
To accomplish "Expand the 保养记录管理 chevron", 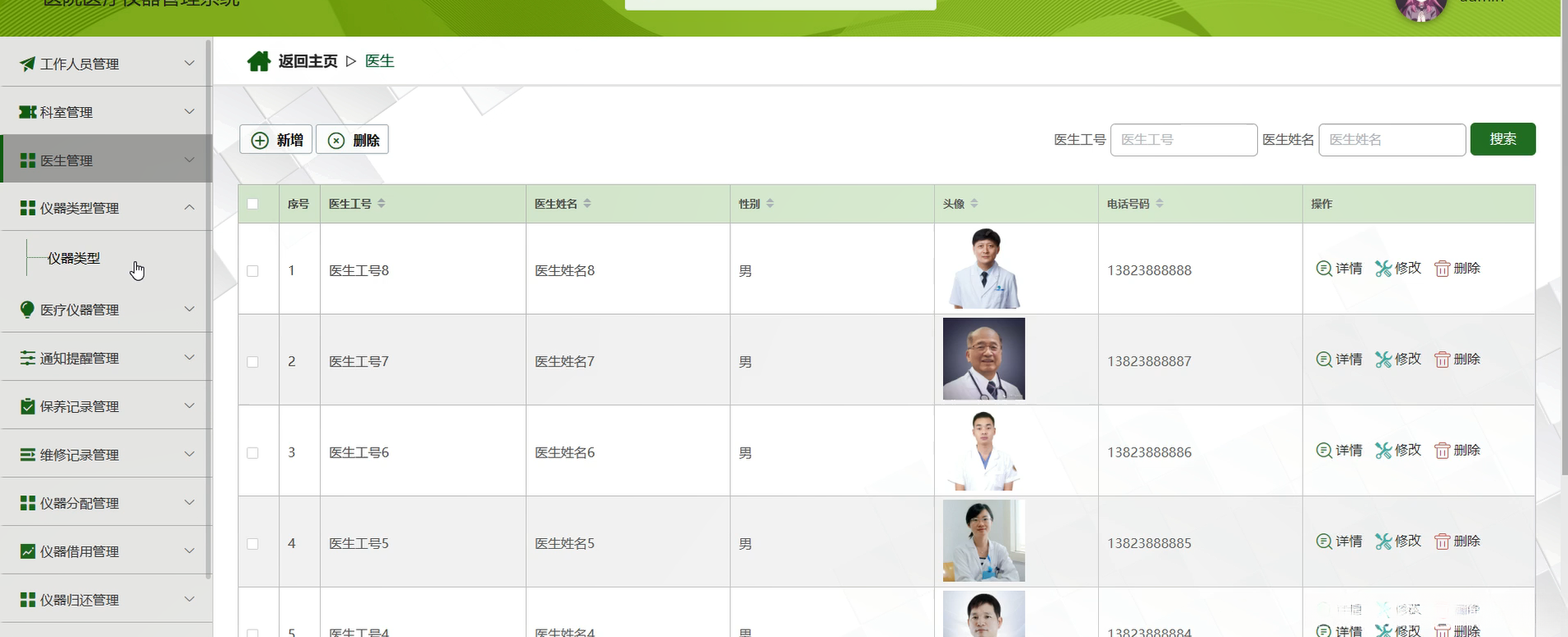I will point(190,405).
